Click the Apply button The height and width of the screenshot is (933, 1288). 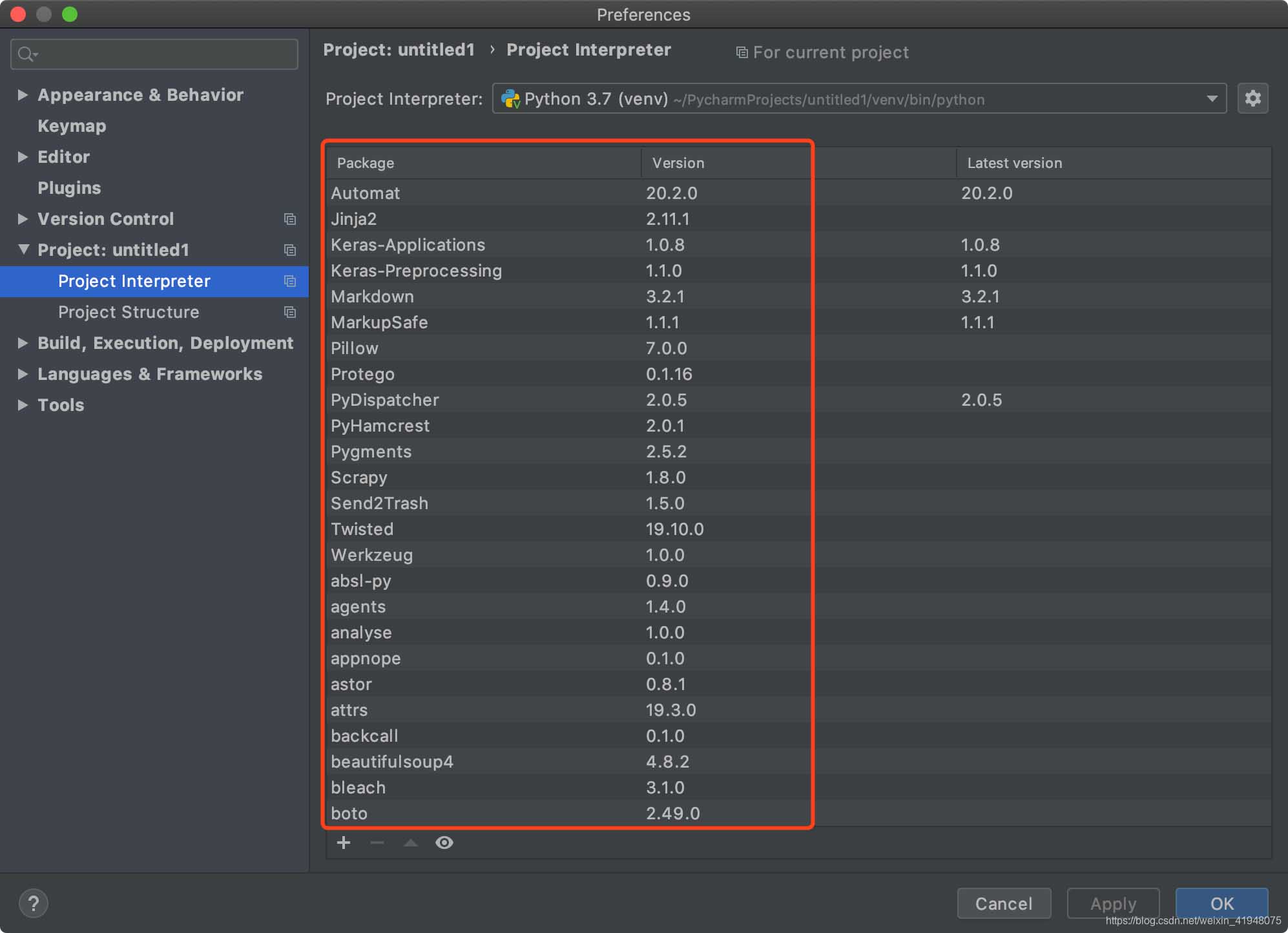click(1113, 903)
